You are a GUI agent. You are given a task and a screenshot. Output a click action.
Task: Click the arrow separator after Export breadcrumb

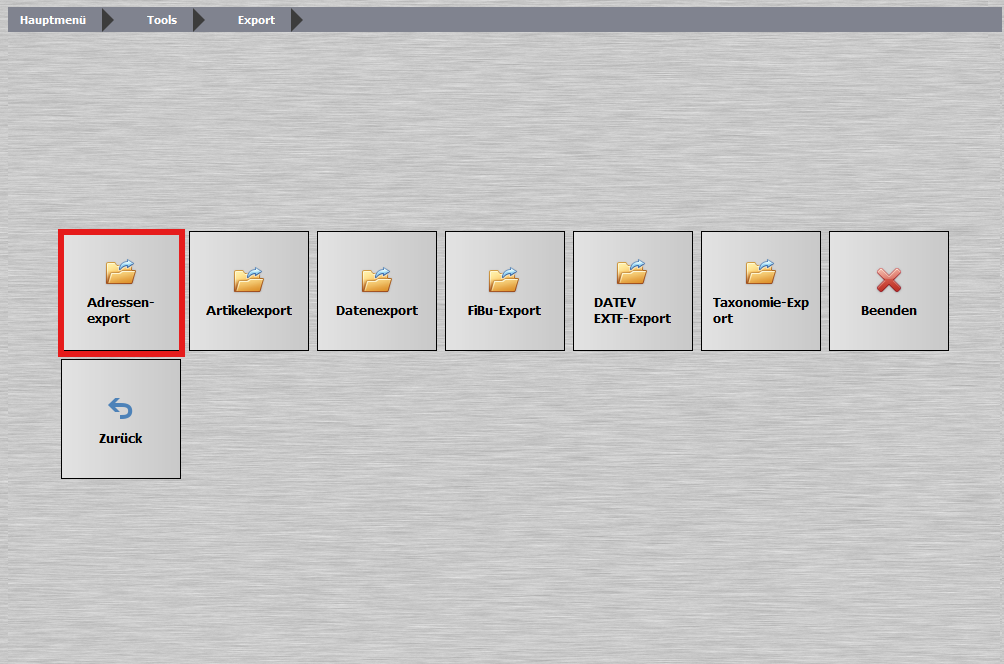[296, 20]
